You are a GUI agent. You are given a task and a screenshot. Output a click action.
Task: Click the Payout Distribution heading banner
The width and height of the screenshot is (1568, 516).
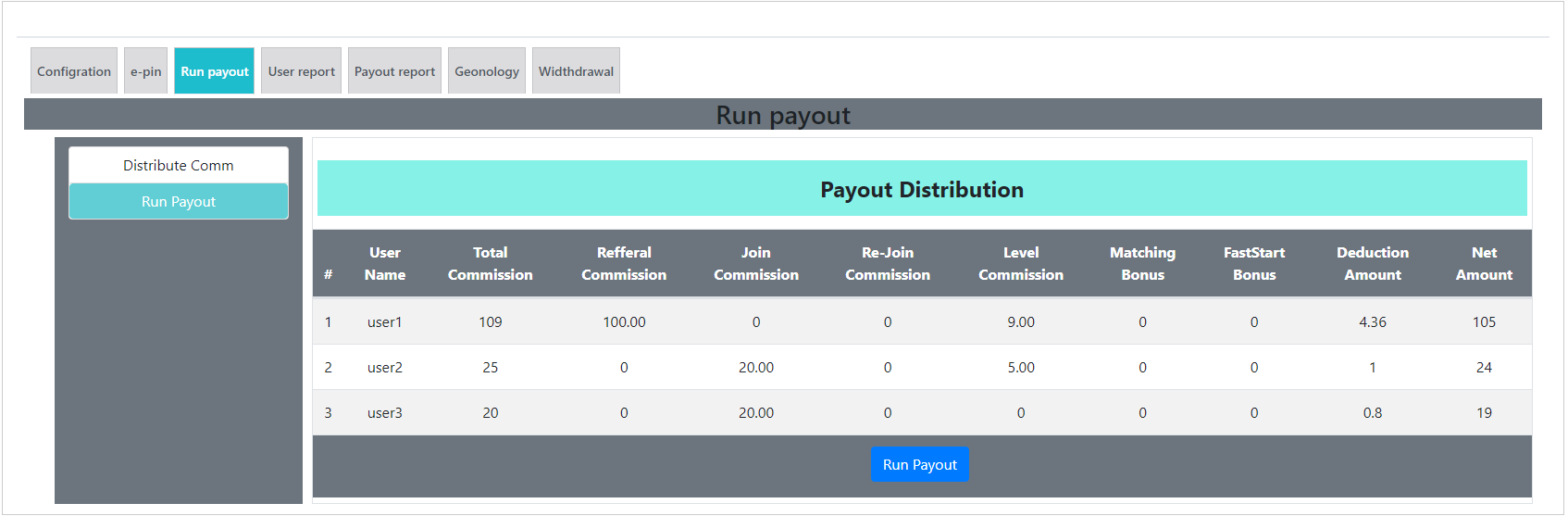pyautogui.click(x=922, y=189)
